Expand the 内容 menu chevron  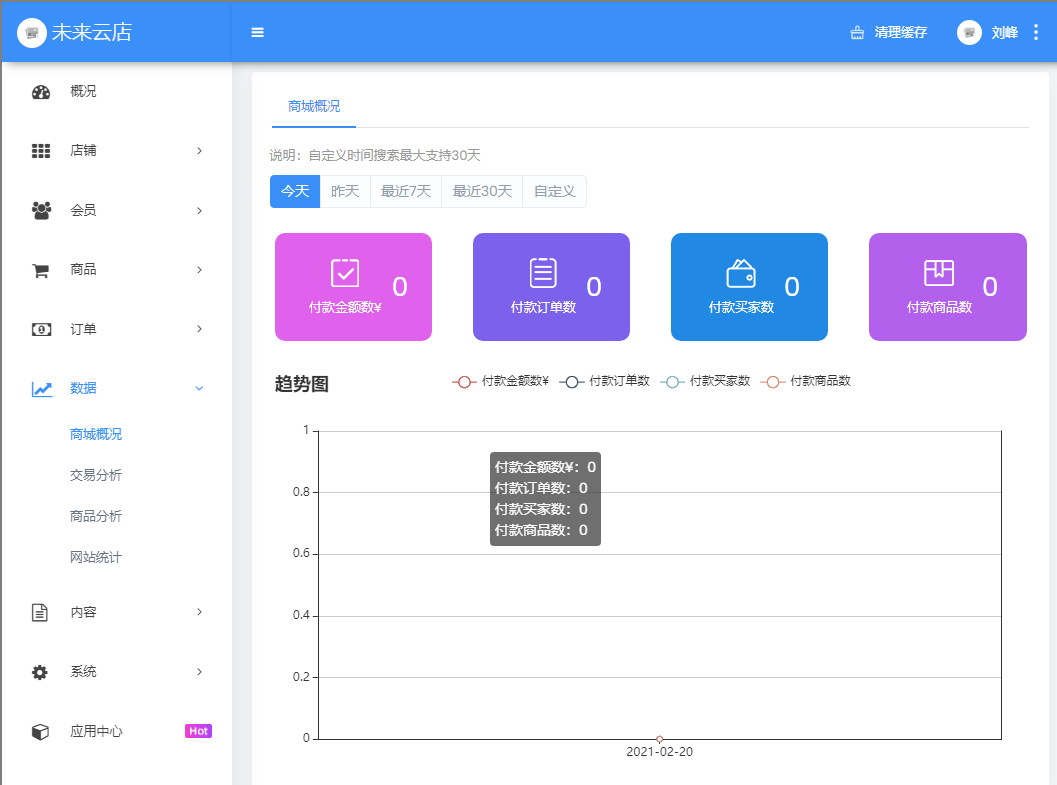click(199, 612)
